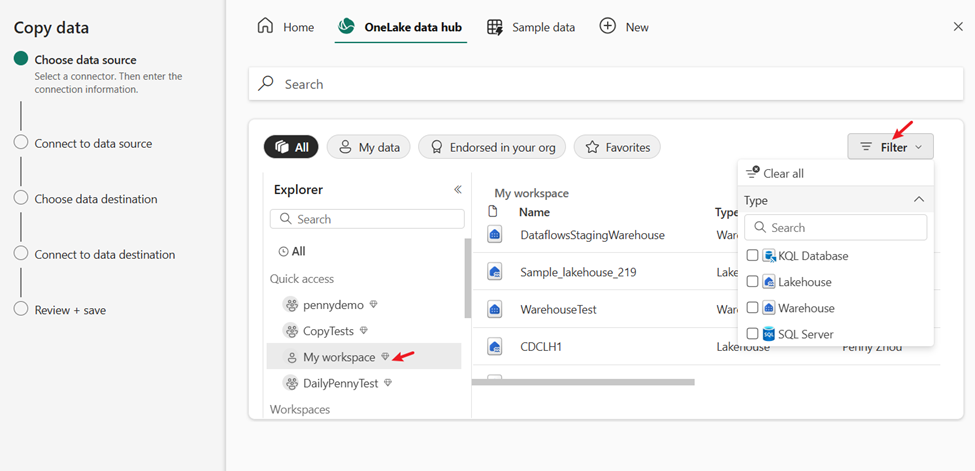The image size is (975, 471).
Task: Open the Home tab
Action: 285,27
